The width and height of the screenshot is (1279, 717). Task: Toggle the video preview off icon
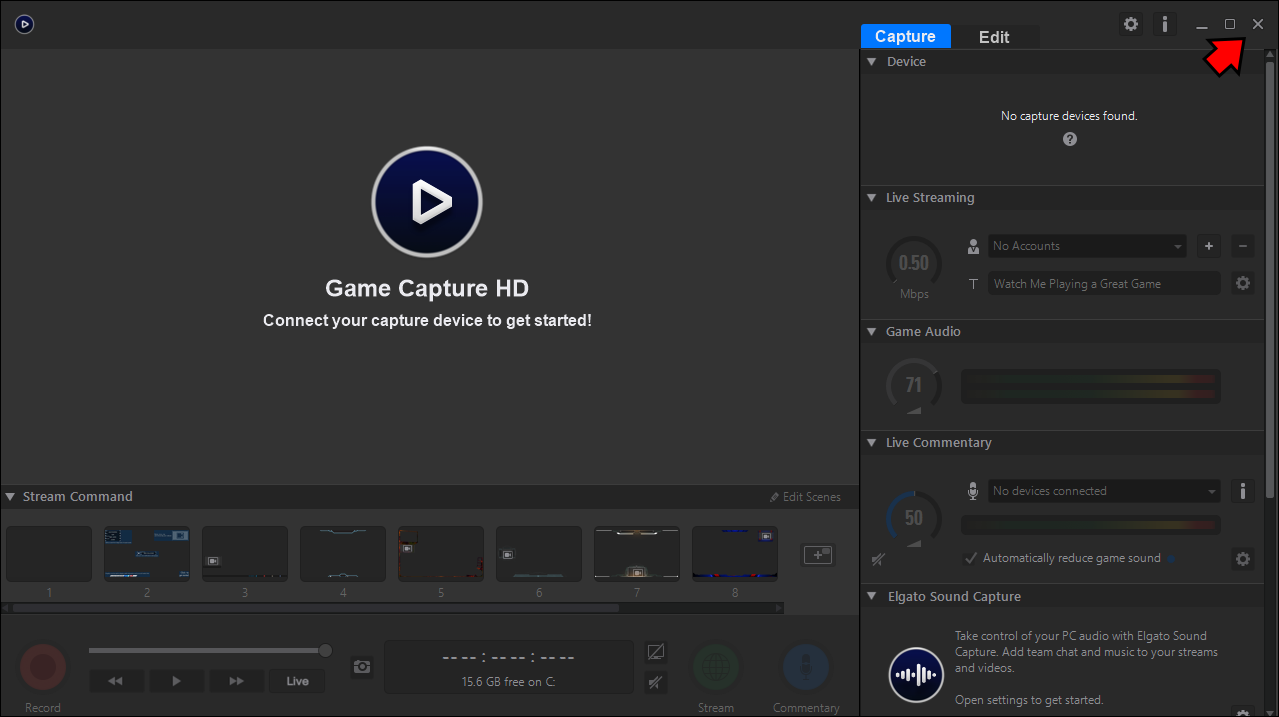point(656,652)
